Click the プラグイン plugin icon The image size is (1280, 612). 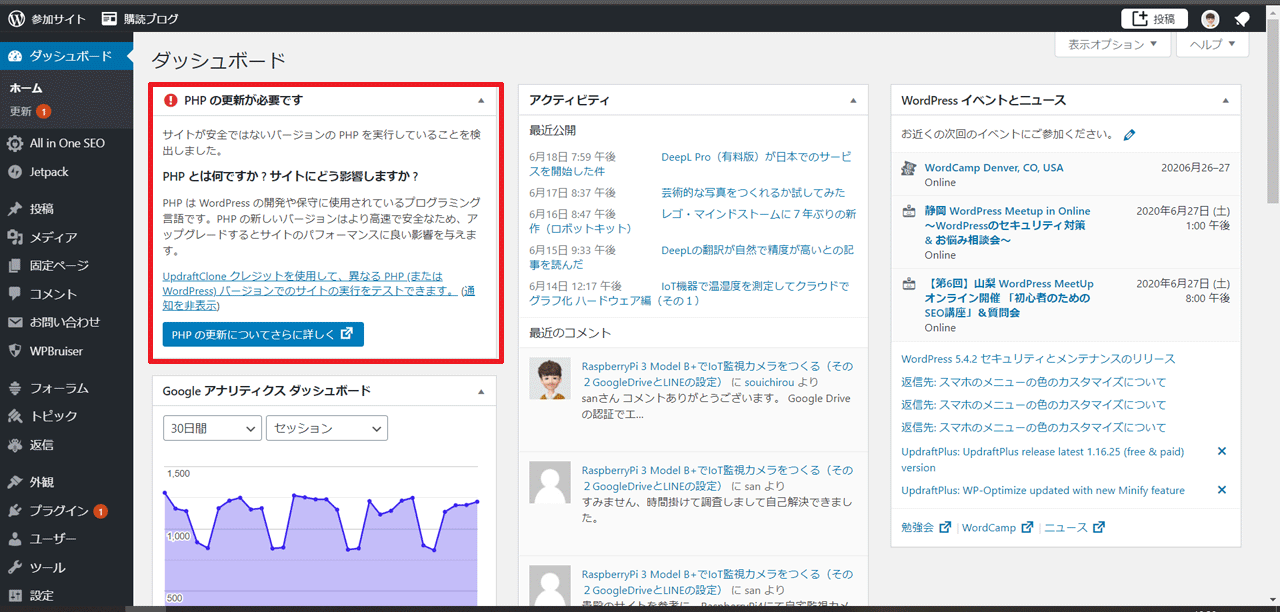[x=15, y=510]
